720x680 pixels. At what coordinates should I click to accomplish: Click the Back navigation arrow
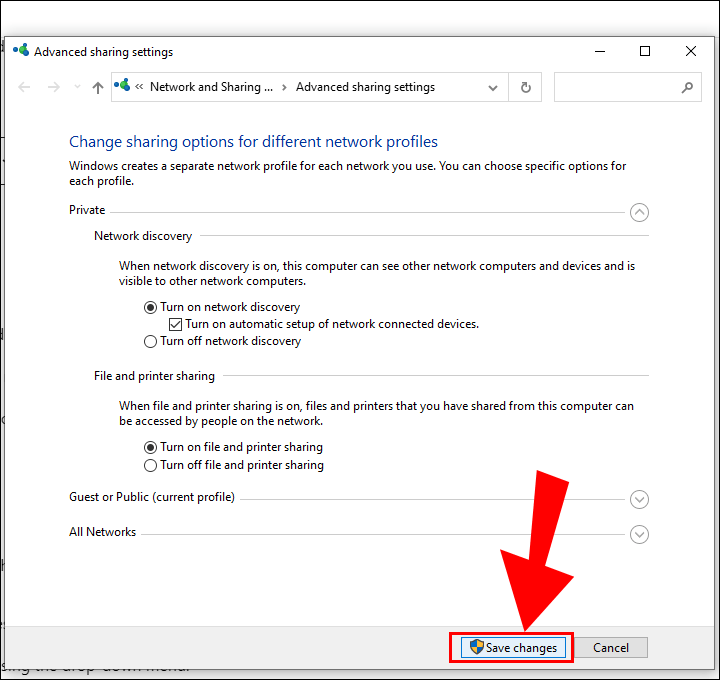coord(24,87)
